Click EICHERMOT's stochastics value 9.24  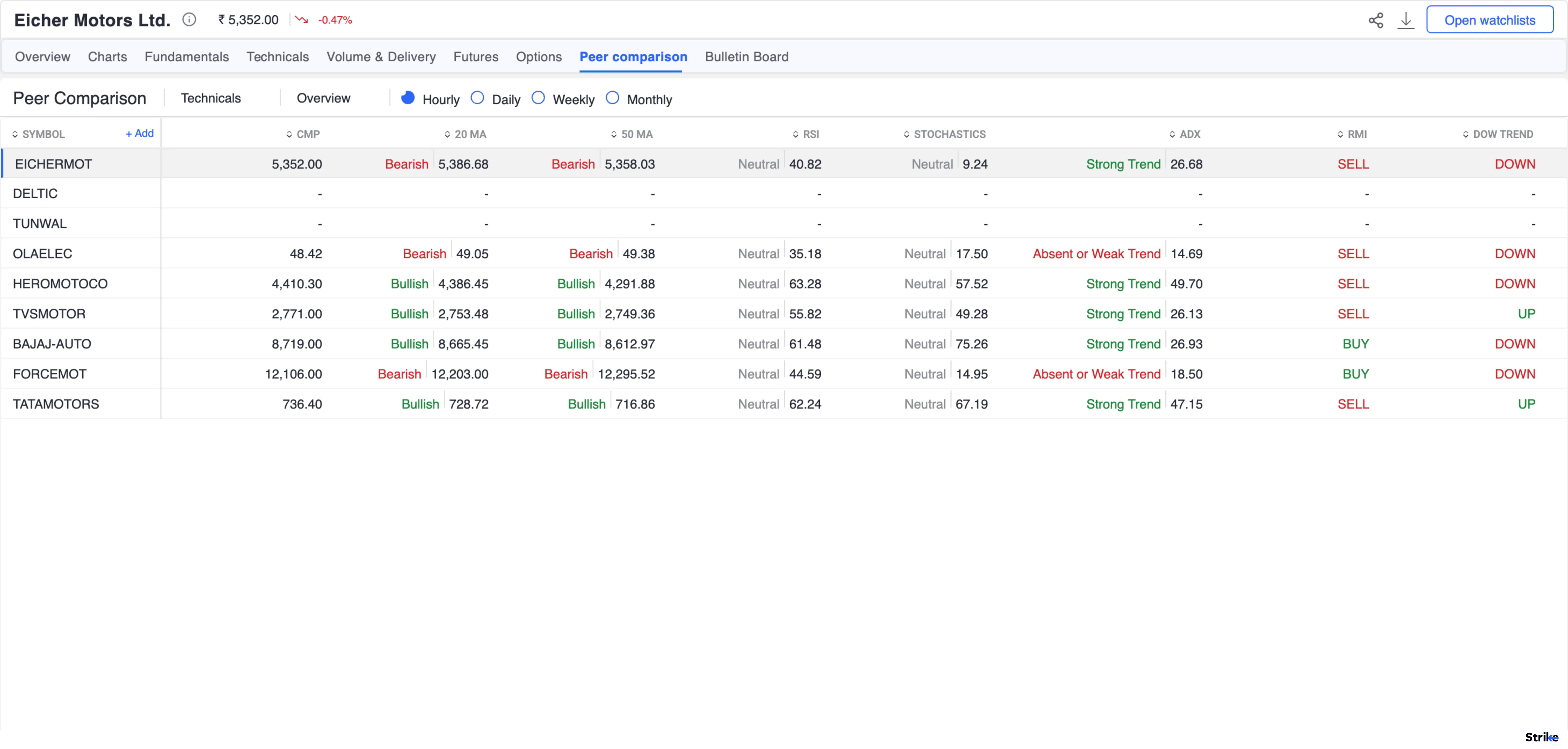point(975,164)
